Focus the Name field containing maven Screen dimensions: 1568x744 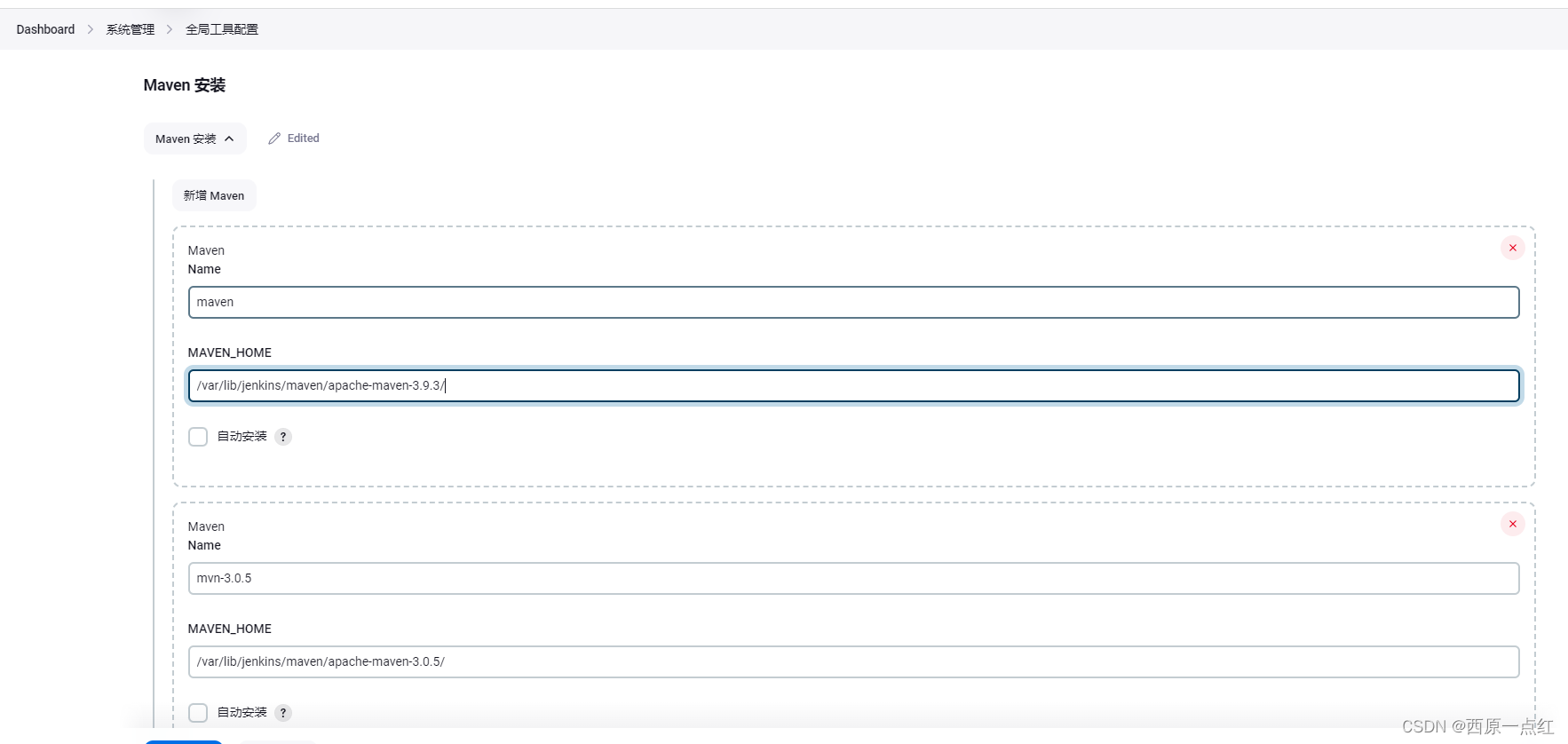click(853, 302)
